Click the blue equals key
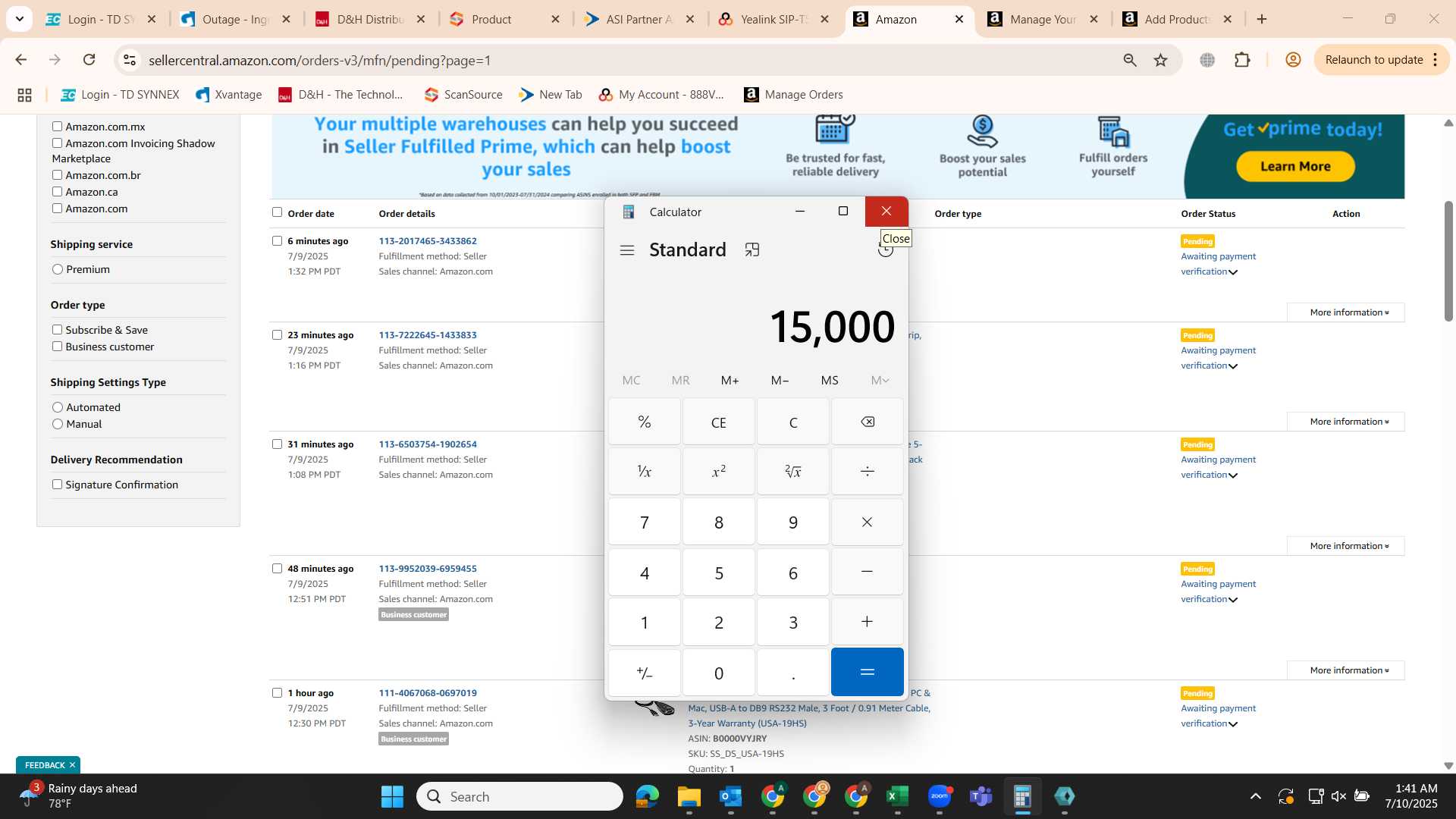Screen dimensions: 1456x819 pos(868,672)
